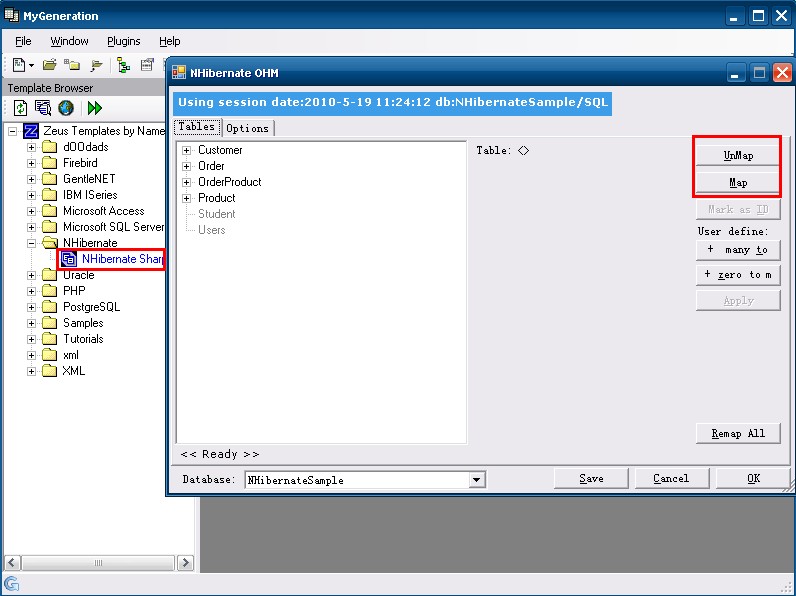Click the Tutorials folder icon
The image size is (796, 596).
[x=49, y=339]
